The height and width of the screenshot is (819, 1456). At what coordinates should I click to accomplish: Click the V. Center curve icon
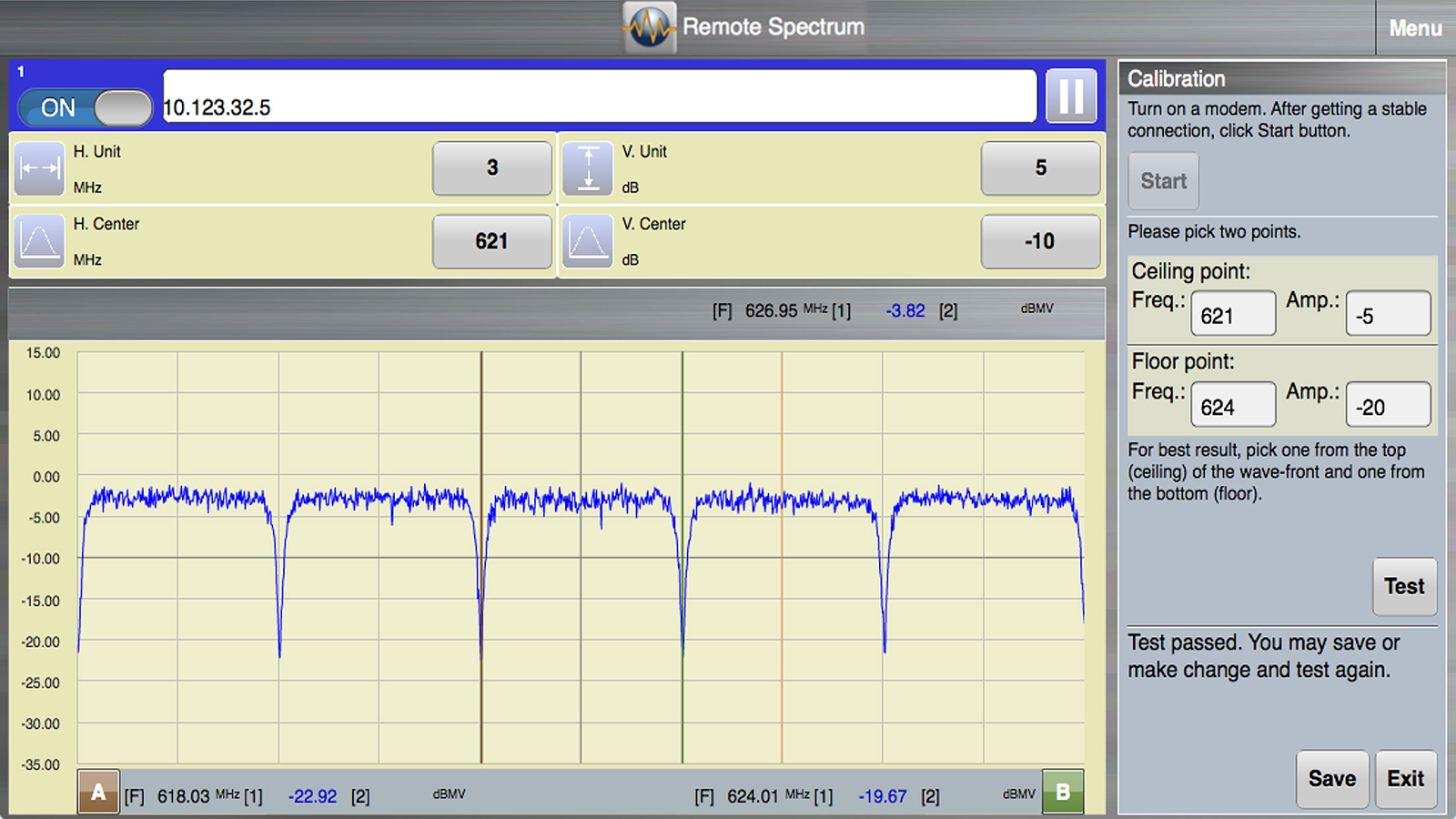click(588, 241)
